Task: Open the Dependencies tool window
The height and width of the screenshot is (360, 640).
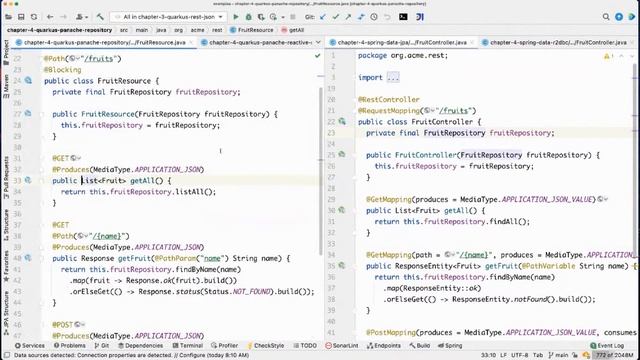Action: click(141, 345)
